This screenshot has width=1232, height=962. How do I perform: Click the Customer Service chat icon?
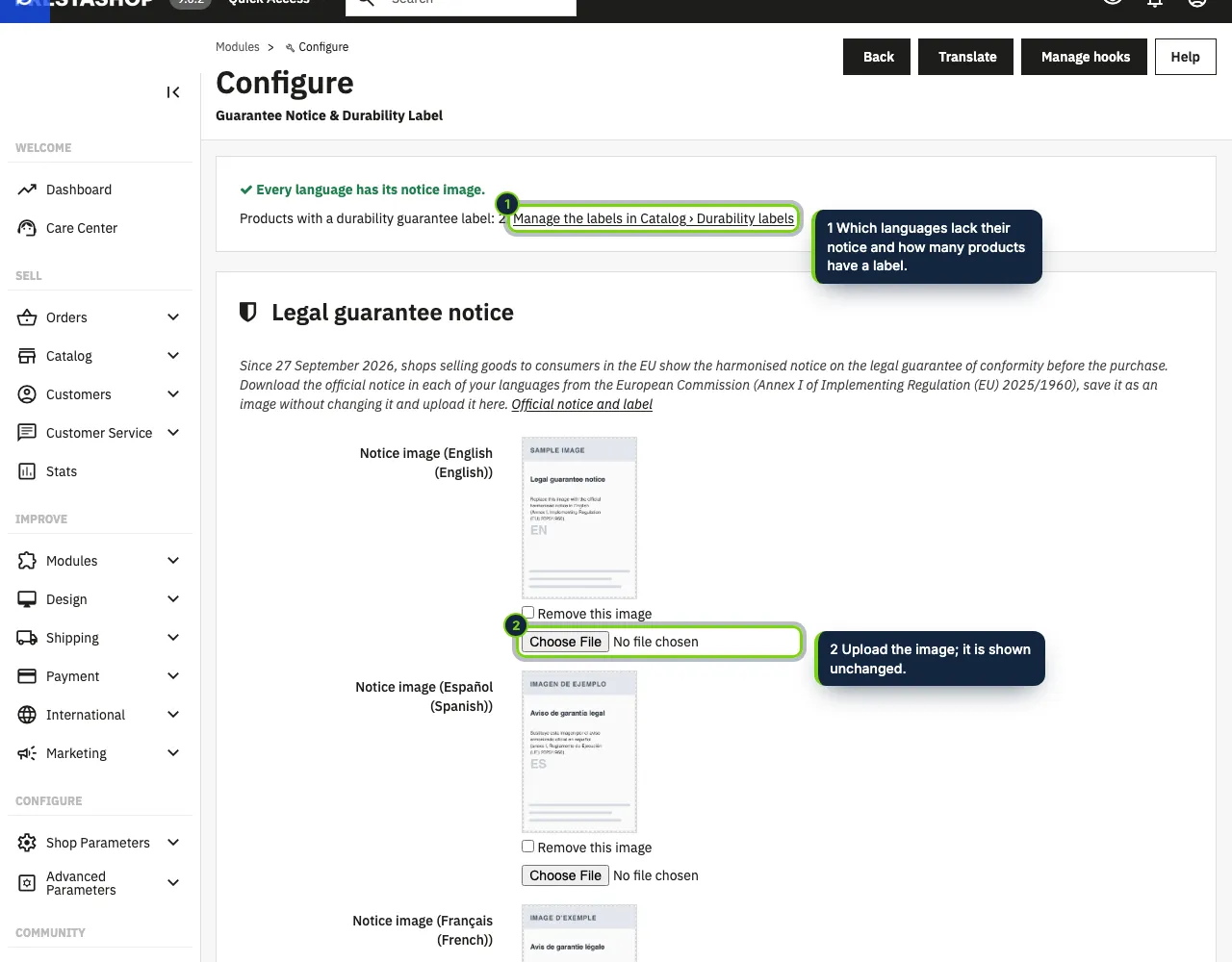[27, 433]
